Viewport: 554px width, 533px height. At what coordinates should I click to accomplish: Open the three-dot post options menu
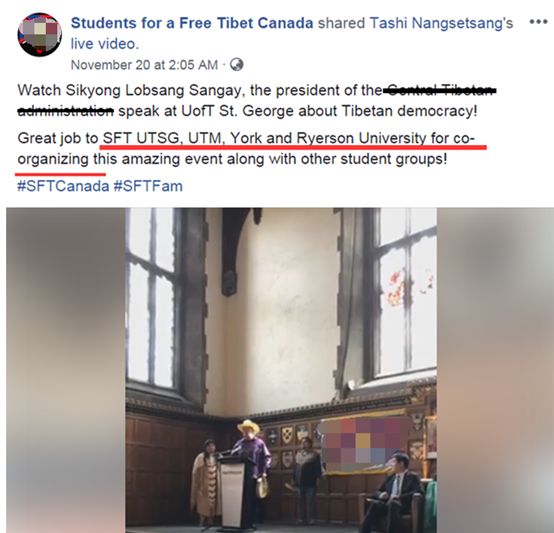[x=538, y=22]
